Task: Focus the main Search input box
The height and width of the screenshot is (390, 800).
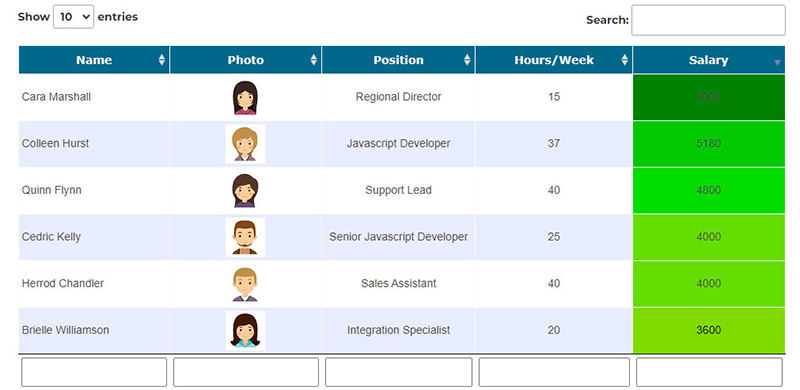Action: 708,20
